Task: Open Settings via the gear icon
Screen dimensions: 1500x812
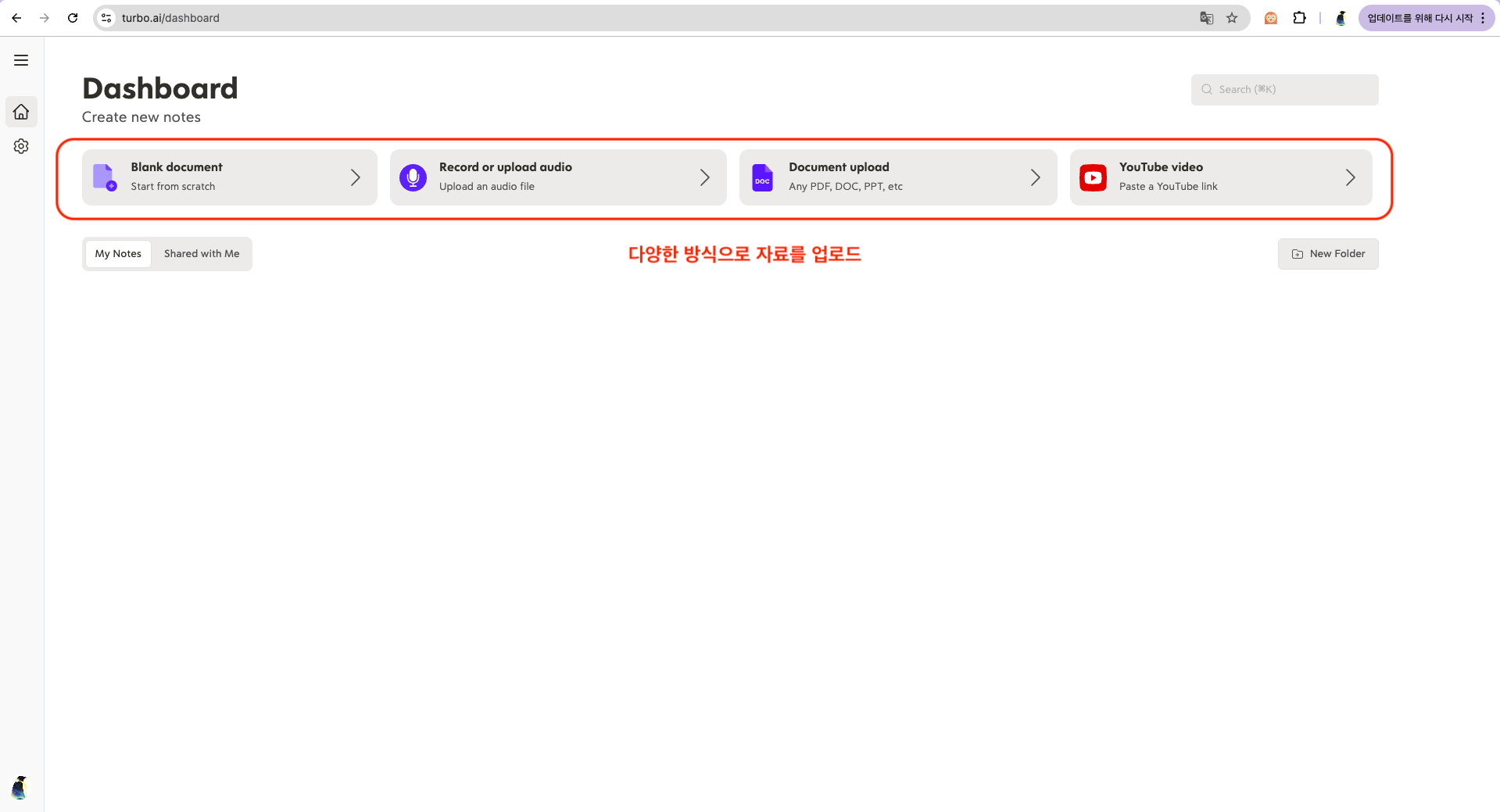Action: 21,145
